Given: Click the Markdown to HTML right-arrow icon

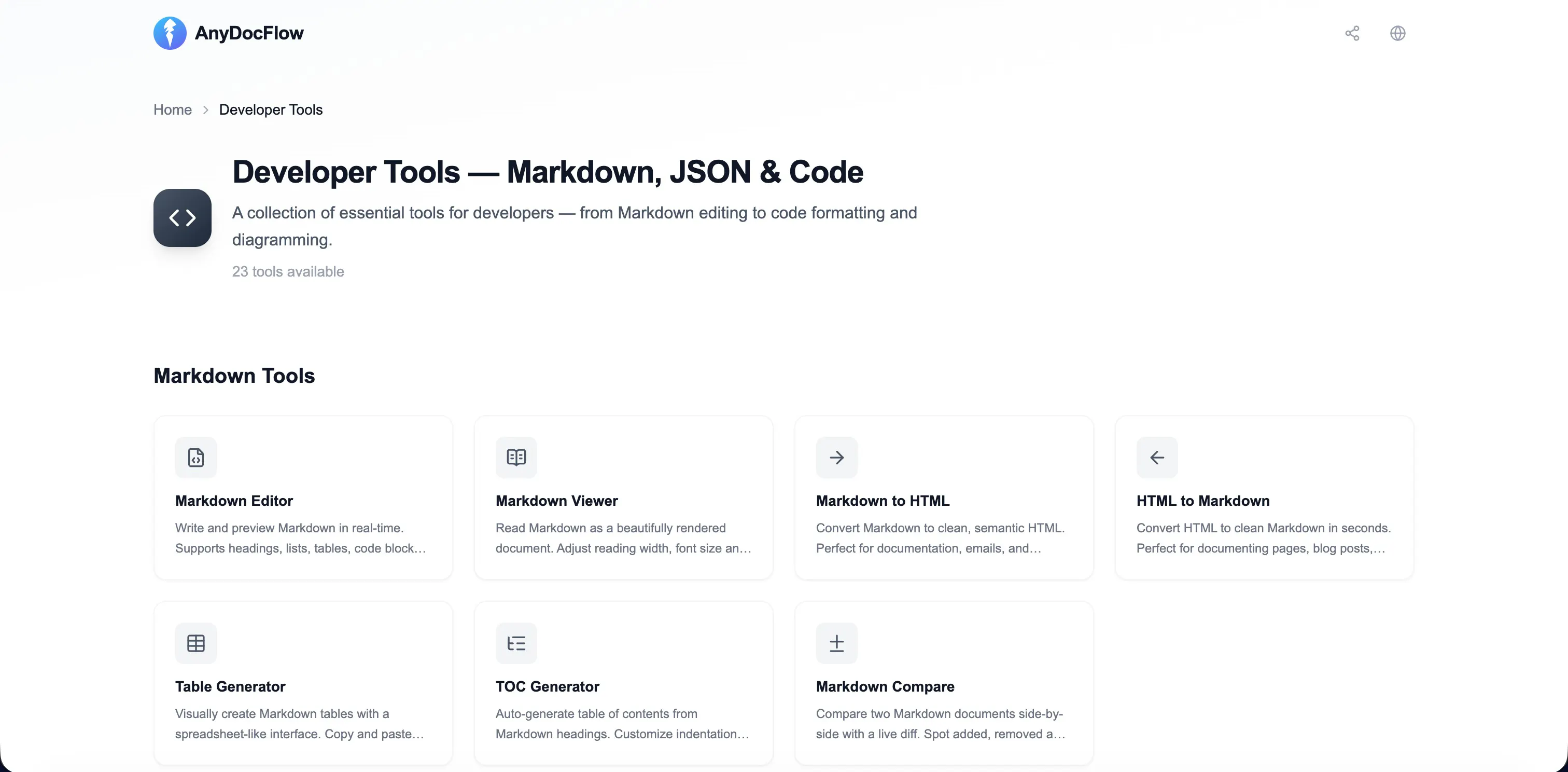Looking at the screenshot, I should (836, 457).
